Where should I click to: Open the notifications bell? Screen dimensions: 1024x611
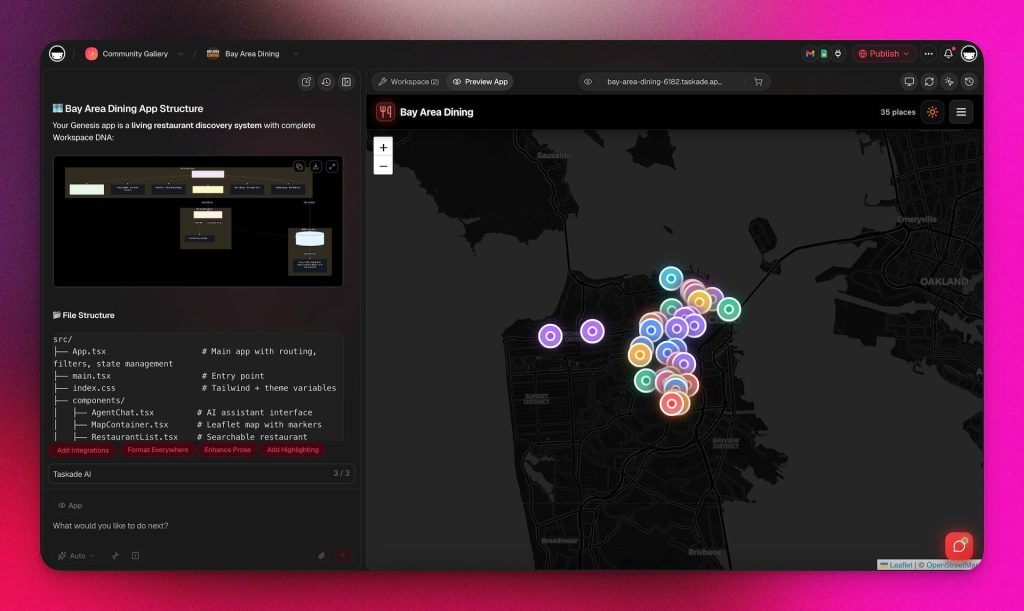[x=948, y=54]
